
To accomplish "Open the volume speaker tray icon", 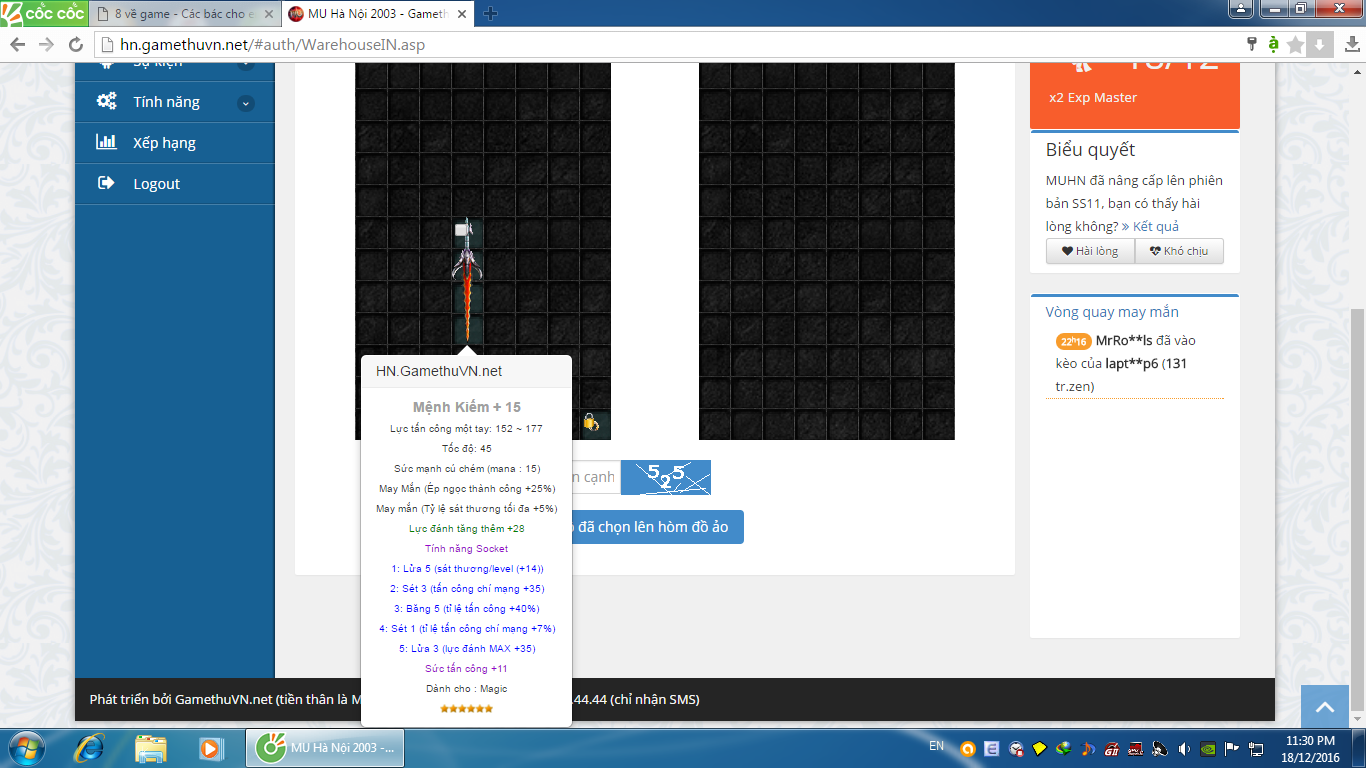I will [x=1185, y=748].
